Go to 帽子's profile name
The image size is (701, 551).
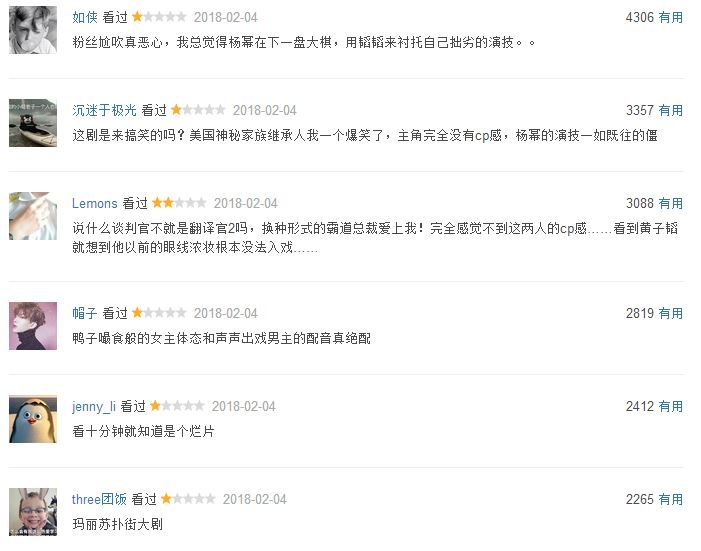click(85, 313)
